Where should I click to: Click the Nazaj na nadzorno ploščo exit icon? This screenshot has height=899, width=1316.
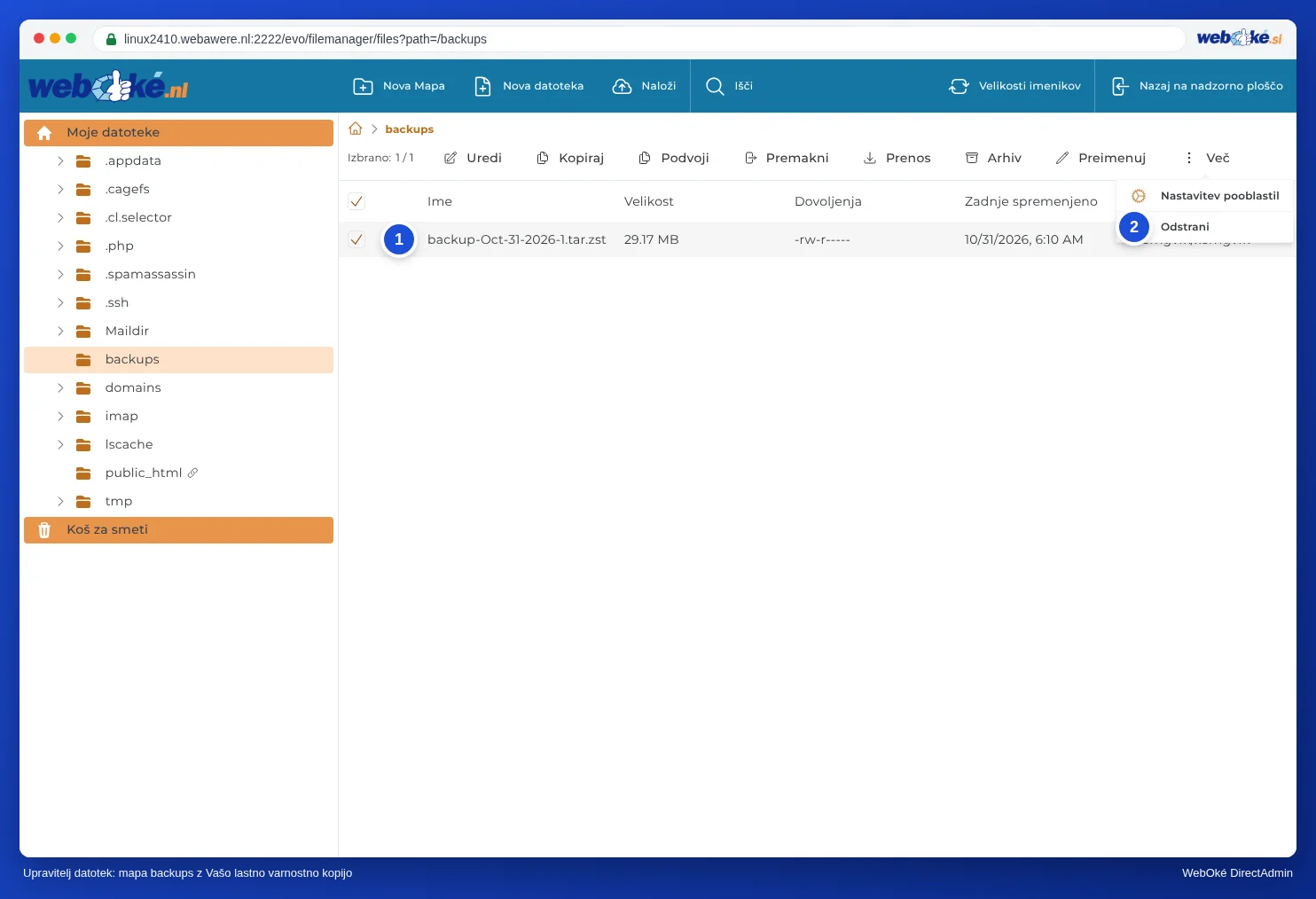[1120, 86]
